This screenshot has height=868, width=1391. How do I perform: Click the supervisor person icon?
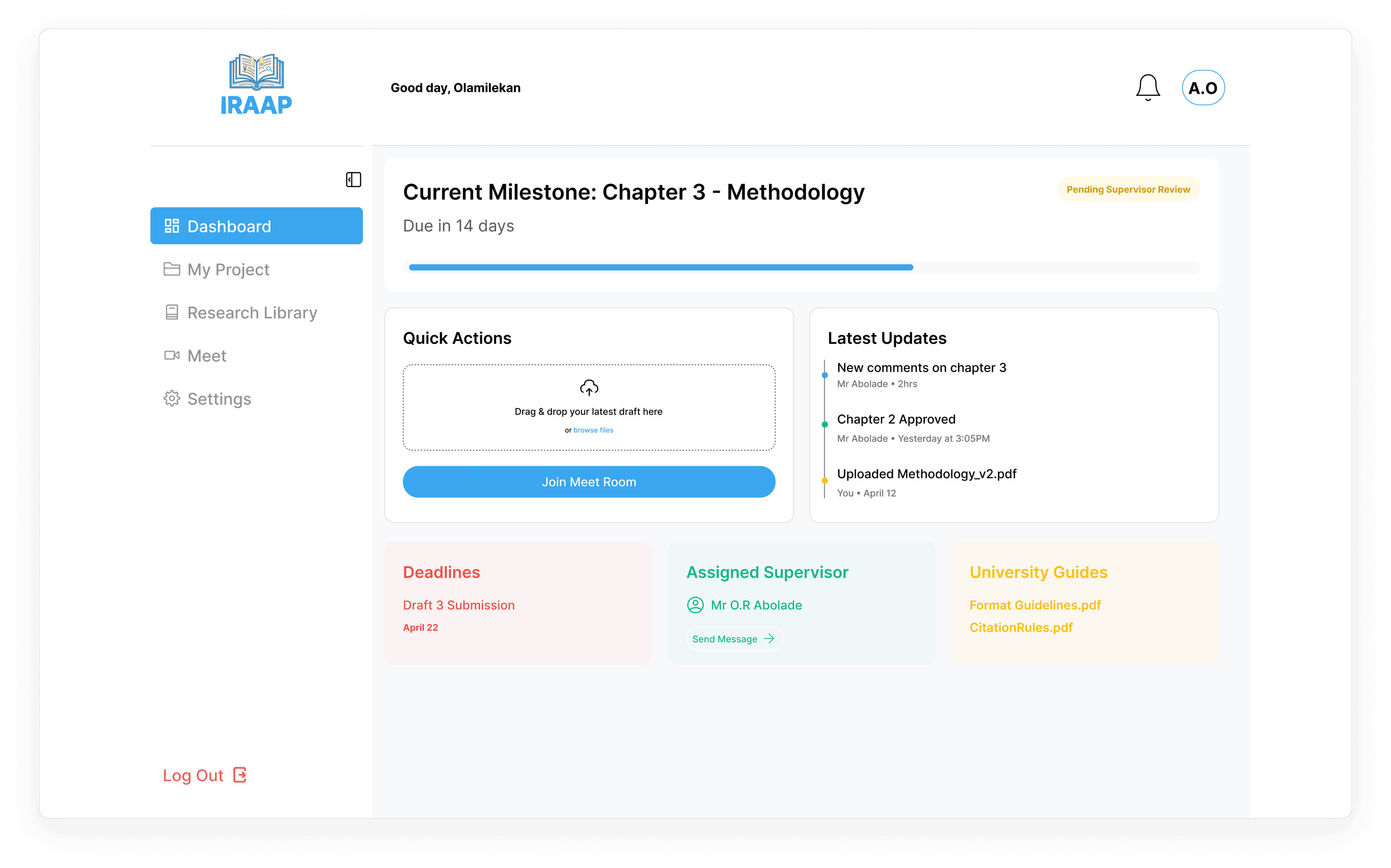coord(695,605)
